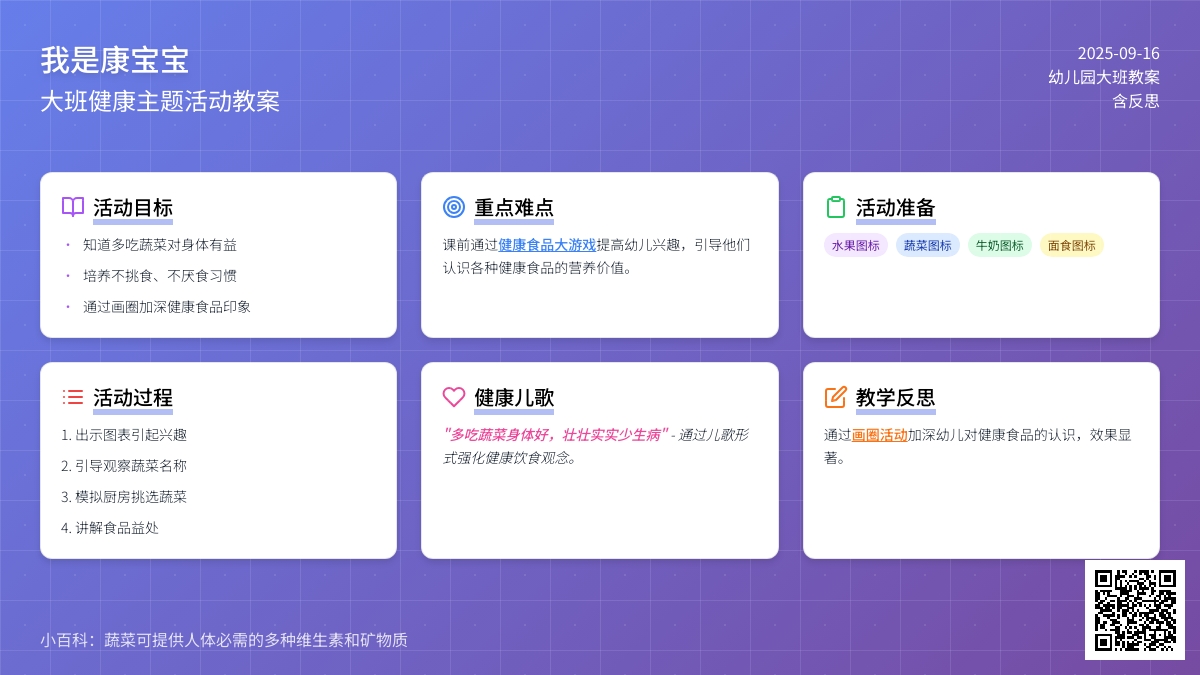Click the 培养不挑食、不厌食习惯 bullet item
1200x675 pixels.
click(x=160, y=276)
